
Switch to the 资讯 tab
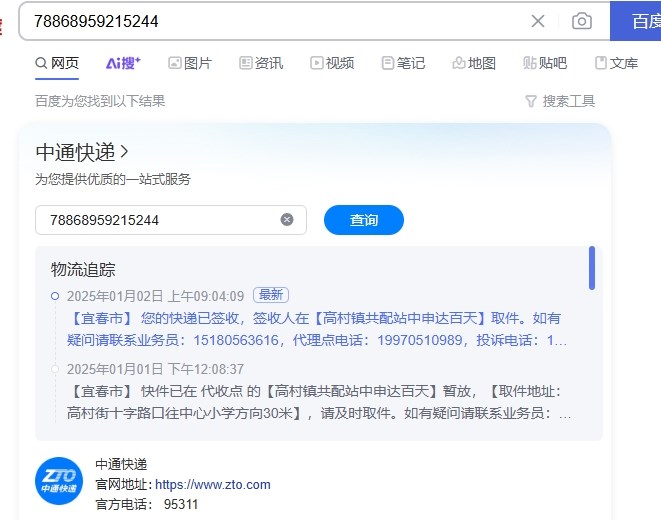click(261, 63)
